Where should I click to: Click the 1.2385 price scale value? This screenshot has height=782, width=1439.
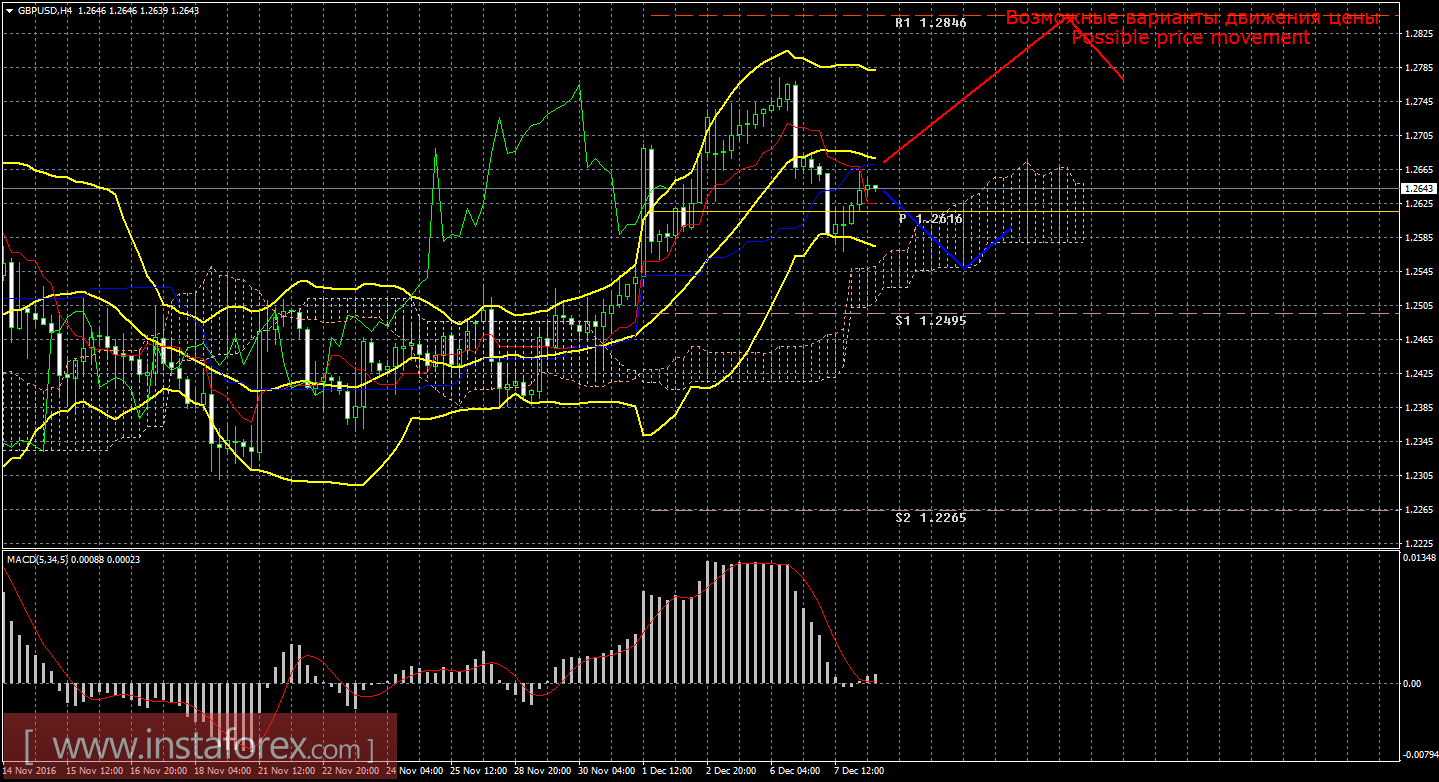(1417, 408)
